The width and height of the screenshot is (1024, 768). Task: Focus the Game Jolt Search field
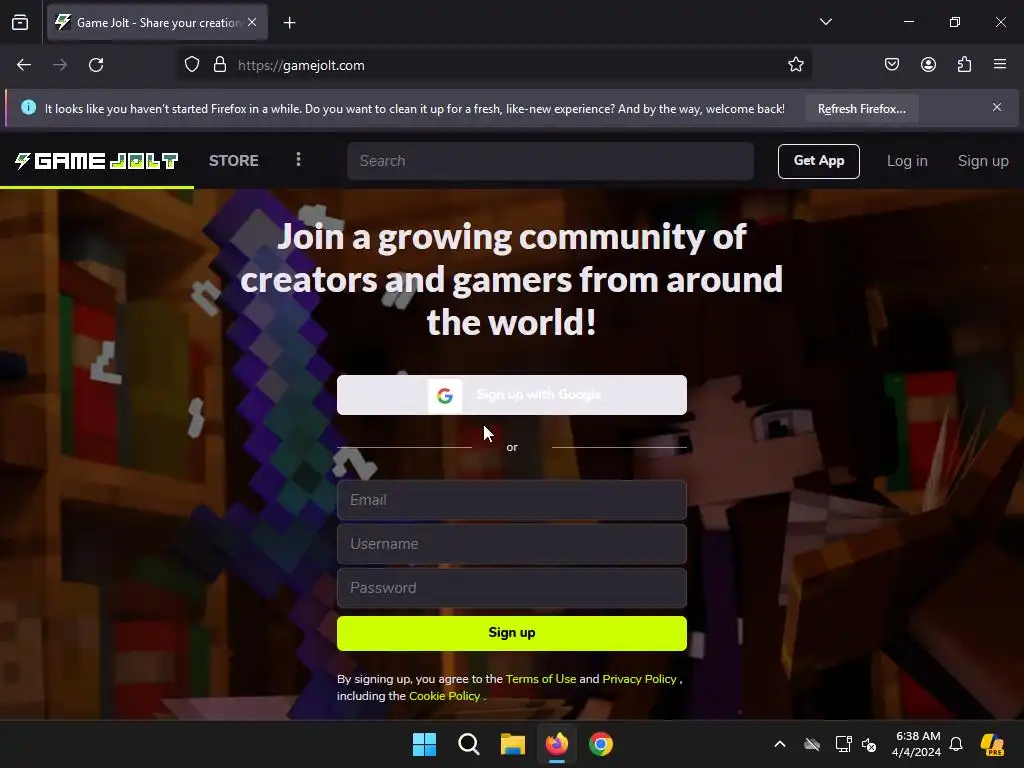point(551,161)
